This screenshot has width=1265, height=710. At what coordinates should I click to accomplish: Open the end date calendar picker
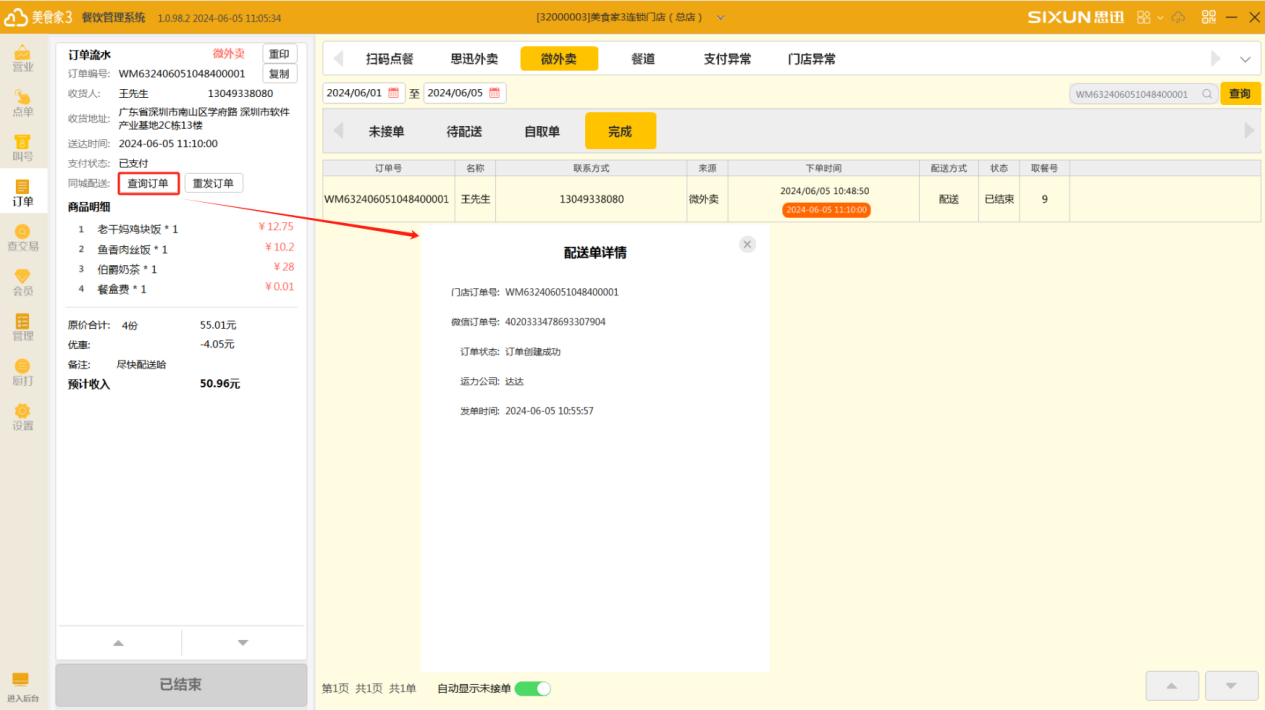pos(494,93)
